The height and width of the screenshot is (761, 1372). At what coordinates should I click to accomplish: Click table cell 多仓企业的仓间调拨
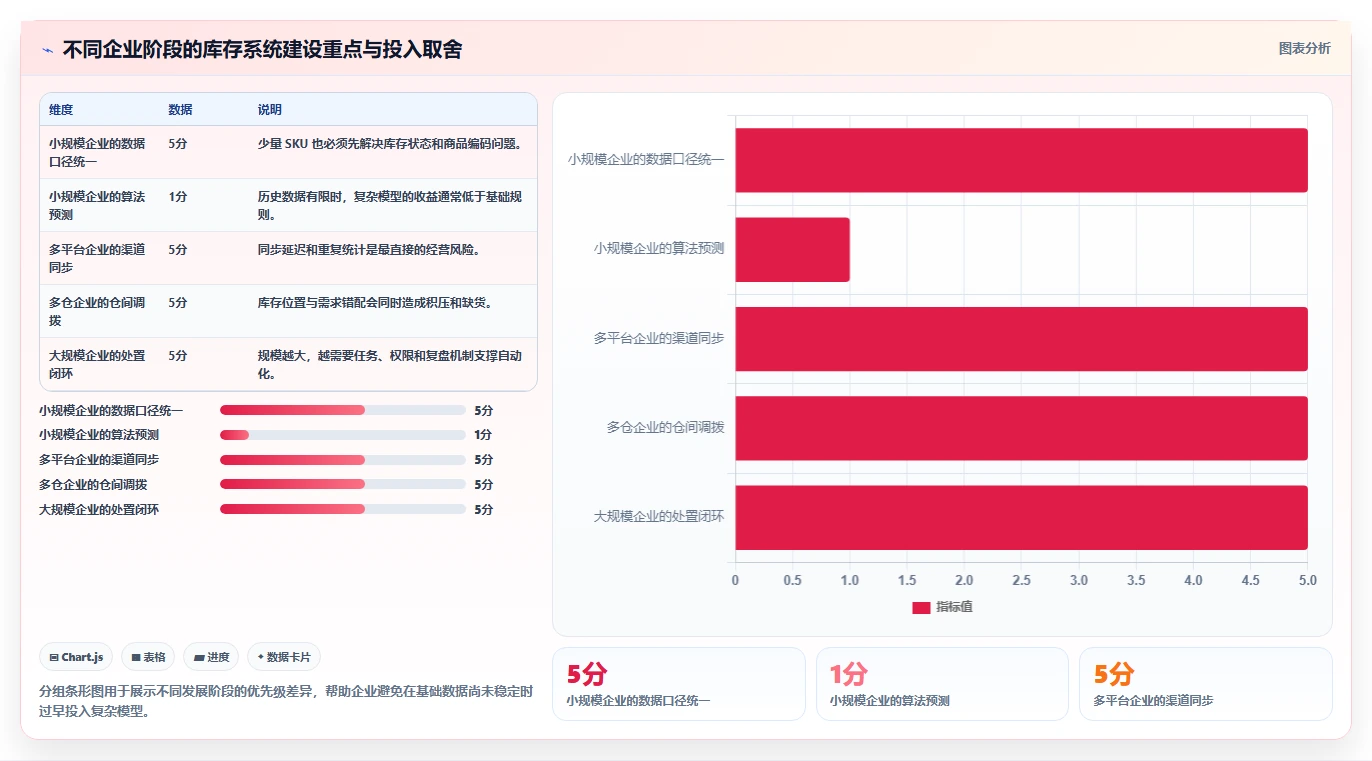(x=98, y=311)
